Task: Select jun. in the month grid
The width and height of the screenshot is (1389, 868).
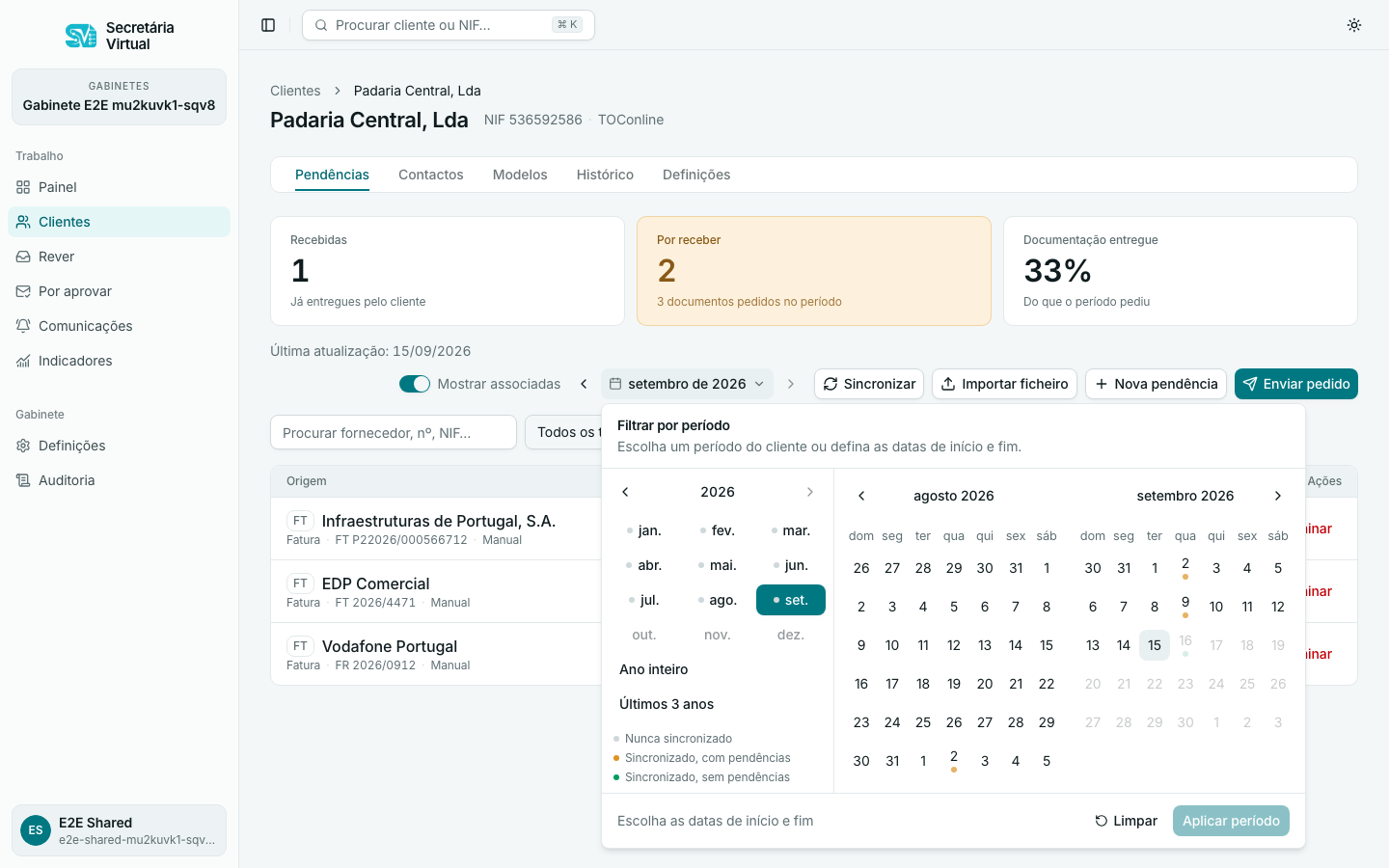Action: pos(791,565)
